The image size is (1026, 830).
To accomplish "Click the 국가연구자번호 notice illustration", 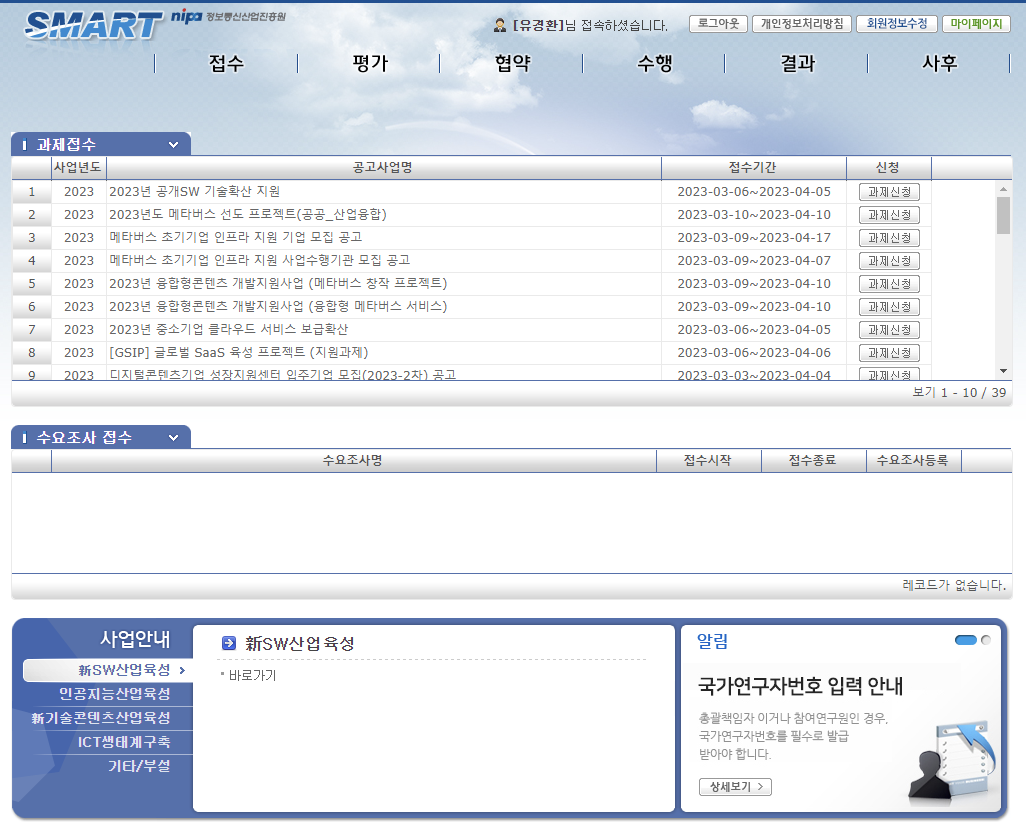I will (950, 760).
